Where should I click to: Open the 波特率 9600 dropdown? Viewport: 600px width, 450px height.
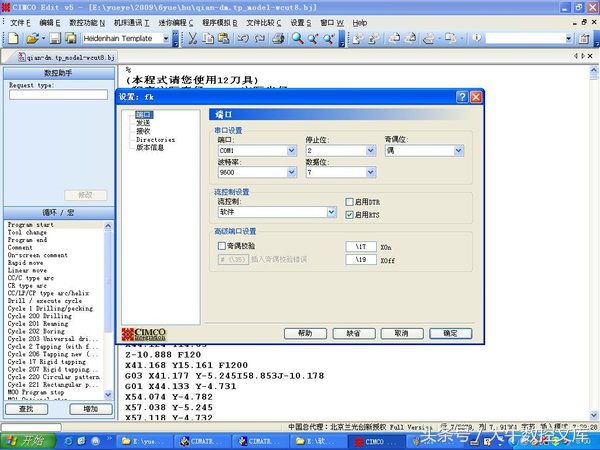tap(292, 173)
